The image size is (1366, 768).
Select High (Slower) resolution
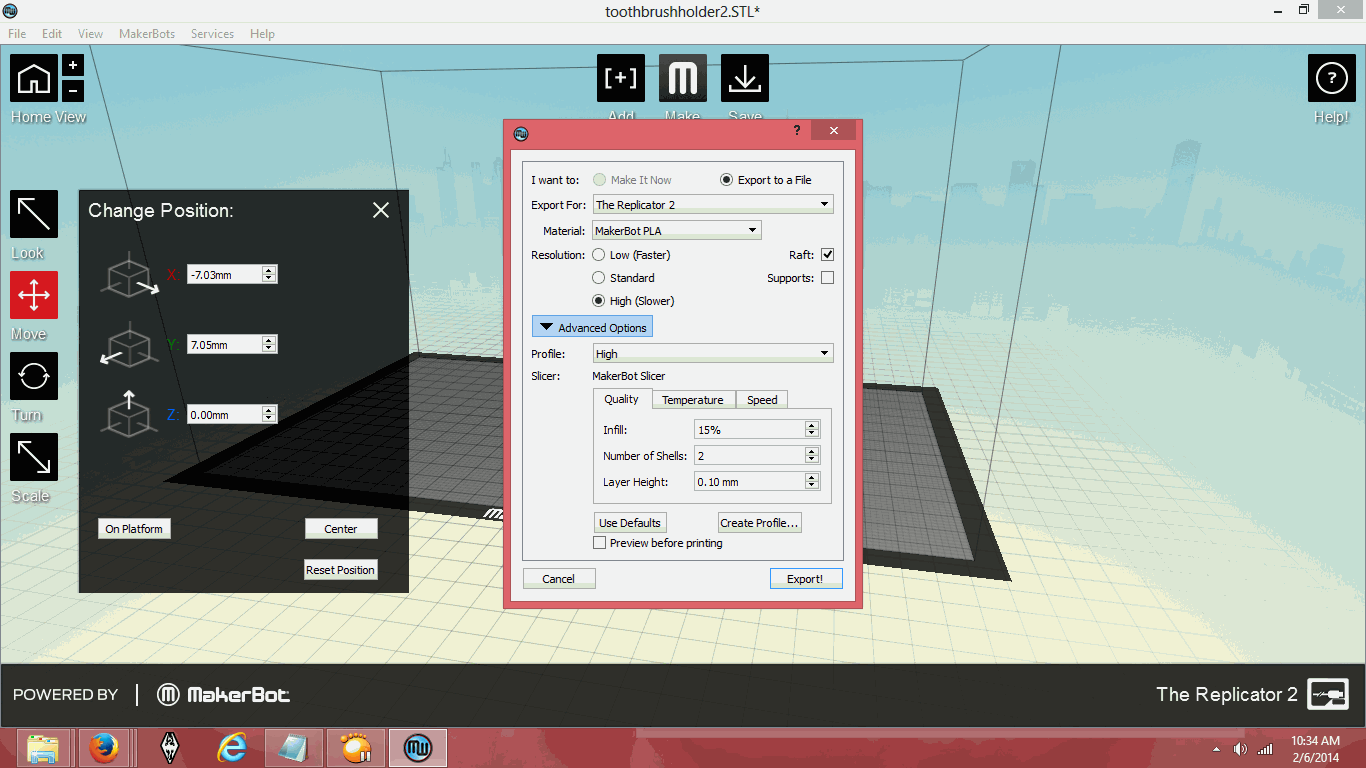click(633, 301)
